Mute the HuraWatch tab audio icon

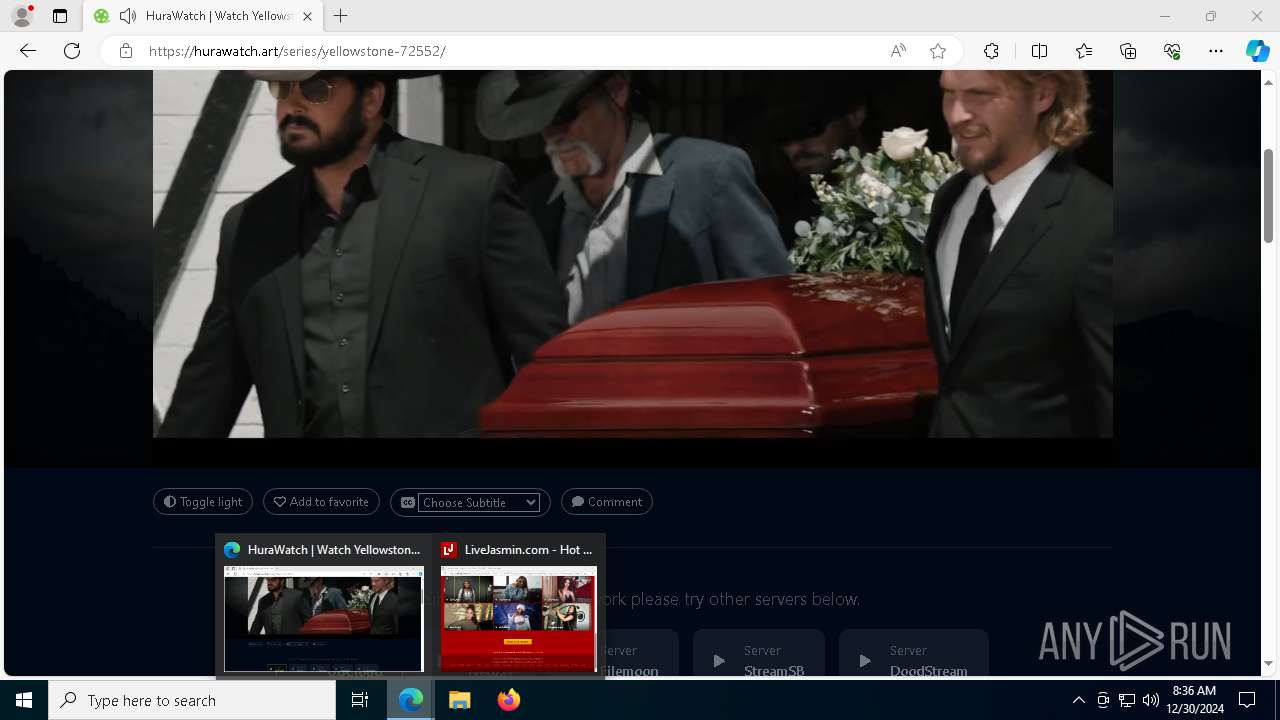(x=127, y=16)
